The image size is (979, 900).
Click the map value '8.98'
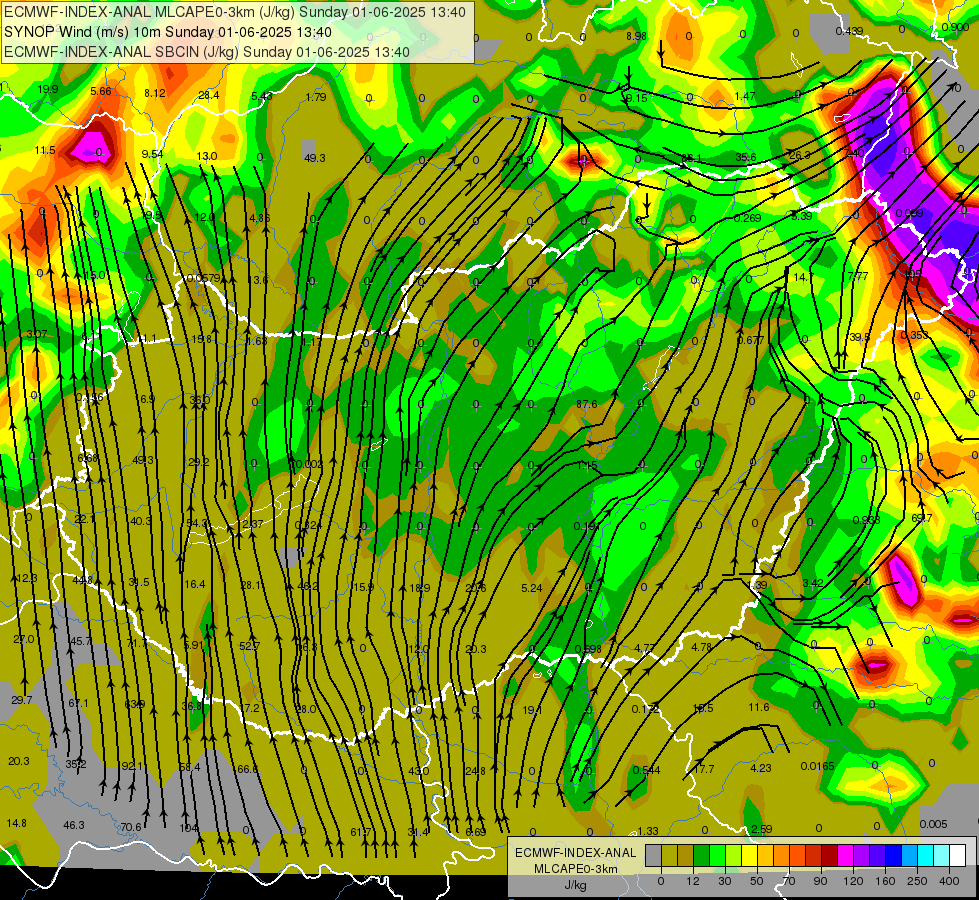coord(636,36)
